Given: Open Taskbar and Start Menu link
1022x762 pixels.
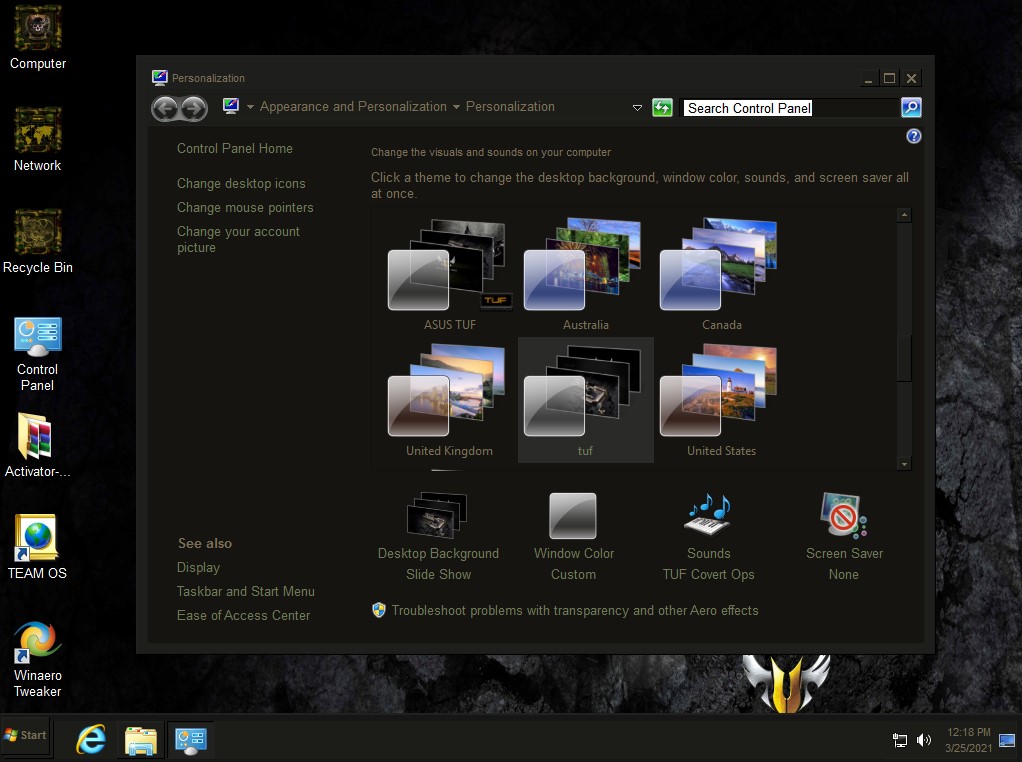Looking at the screenshot, I should tap(246, 591).
